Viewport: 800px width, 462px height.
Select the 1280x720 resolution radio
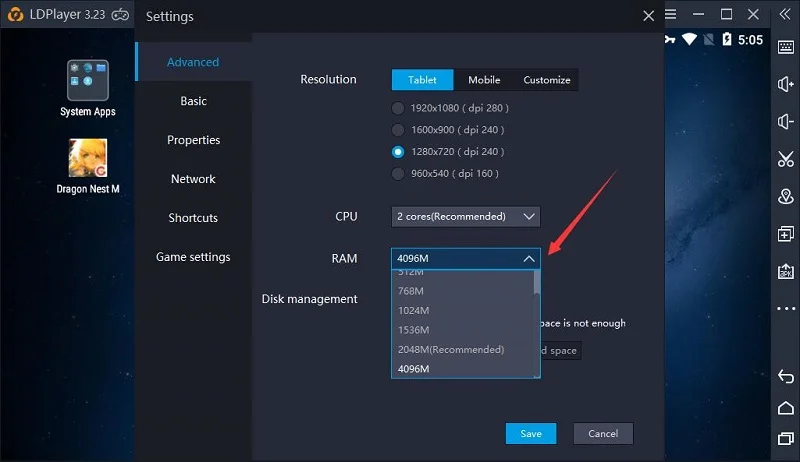pyautogui.click(x=398, y=152)
